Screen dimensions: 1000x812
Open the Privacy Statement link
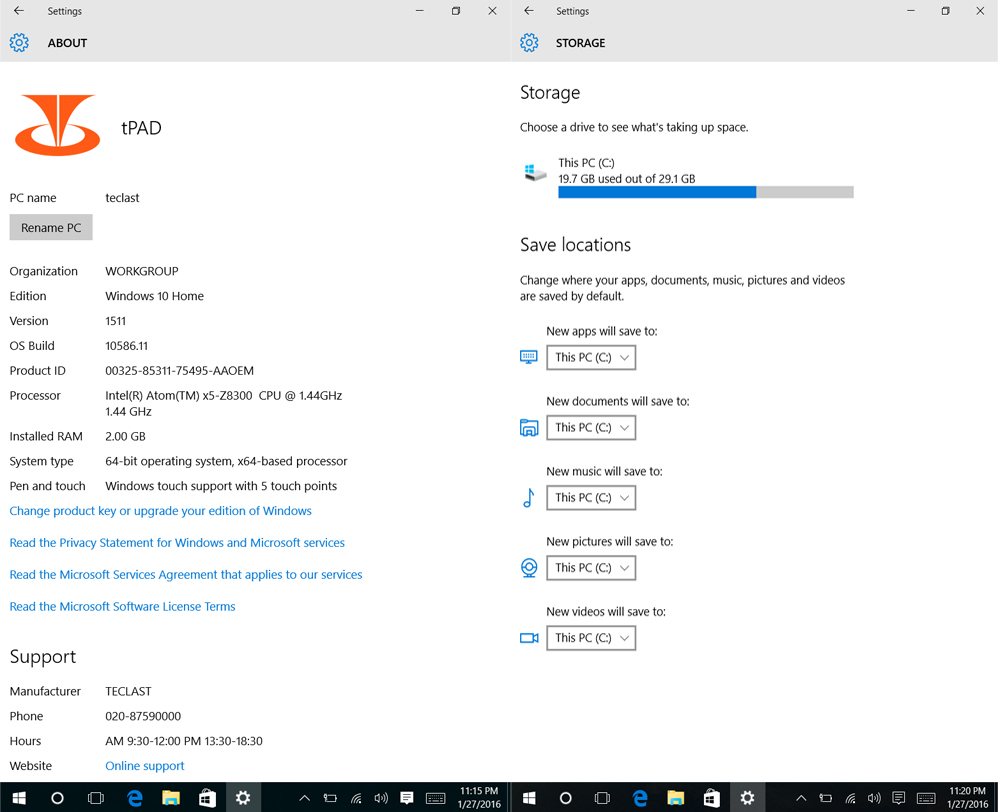(x=177, y=543)
